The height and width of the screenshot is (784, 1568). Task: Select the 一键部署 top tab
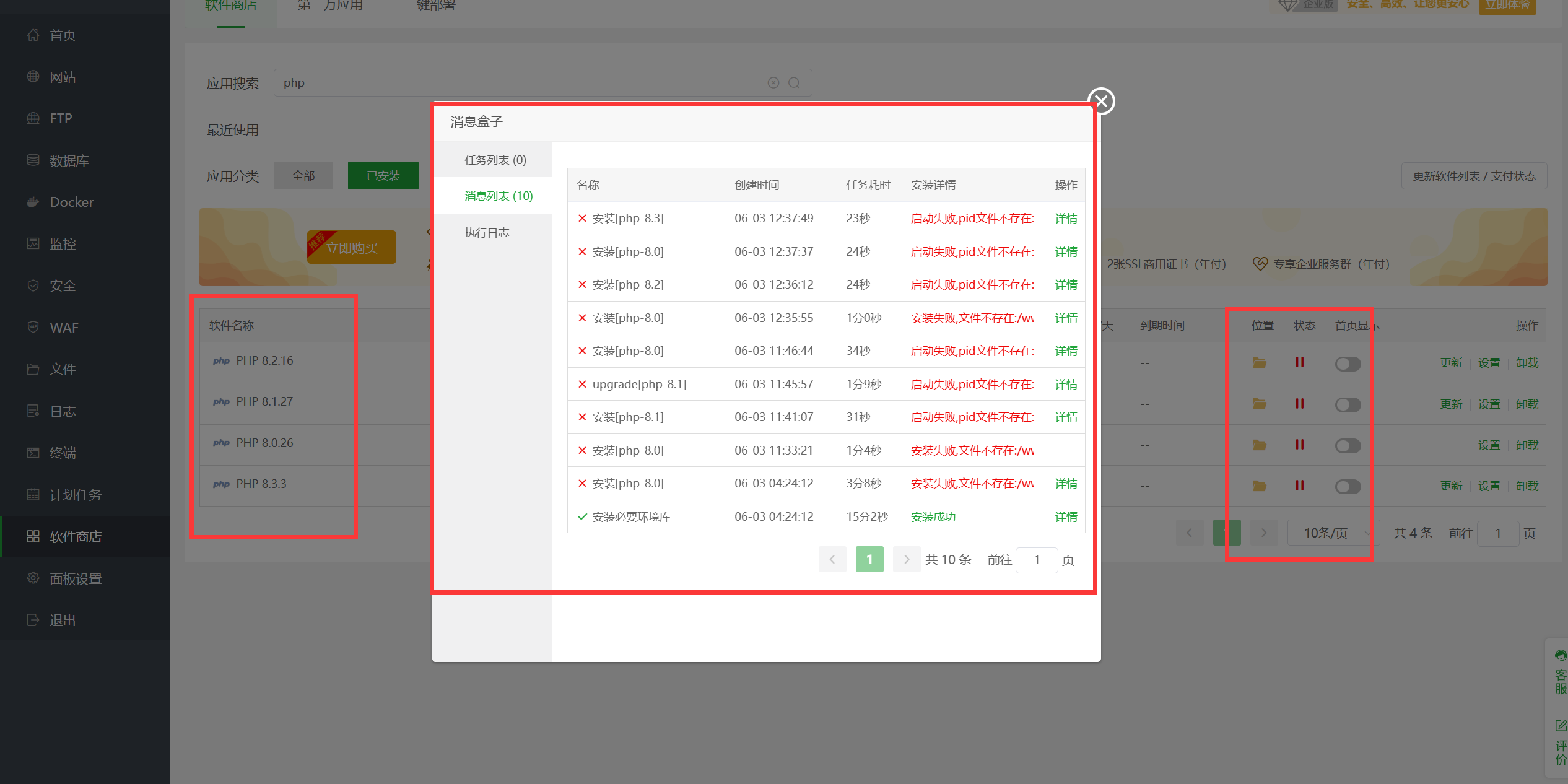coord(429,6)
